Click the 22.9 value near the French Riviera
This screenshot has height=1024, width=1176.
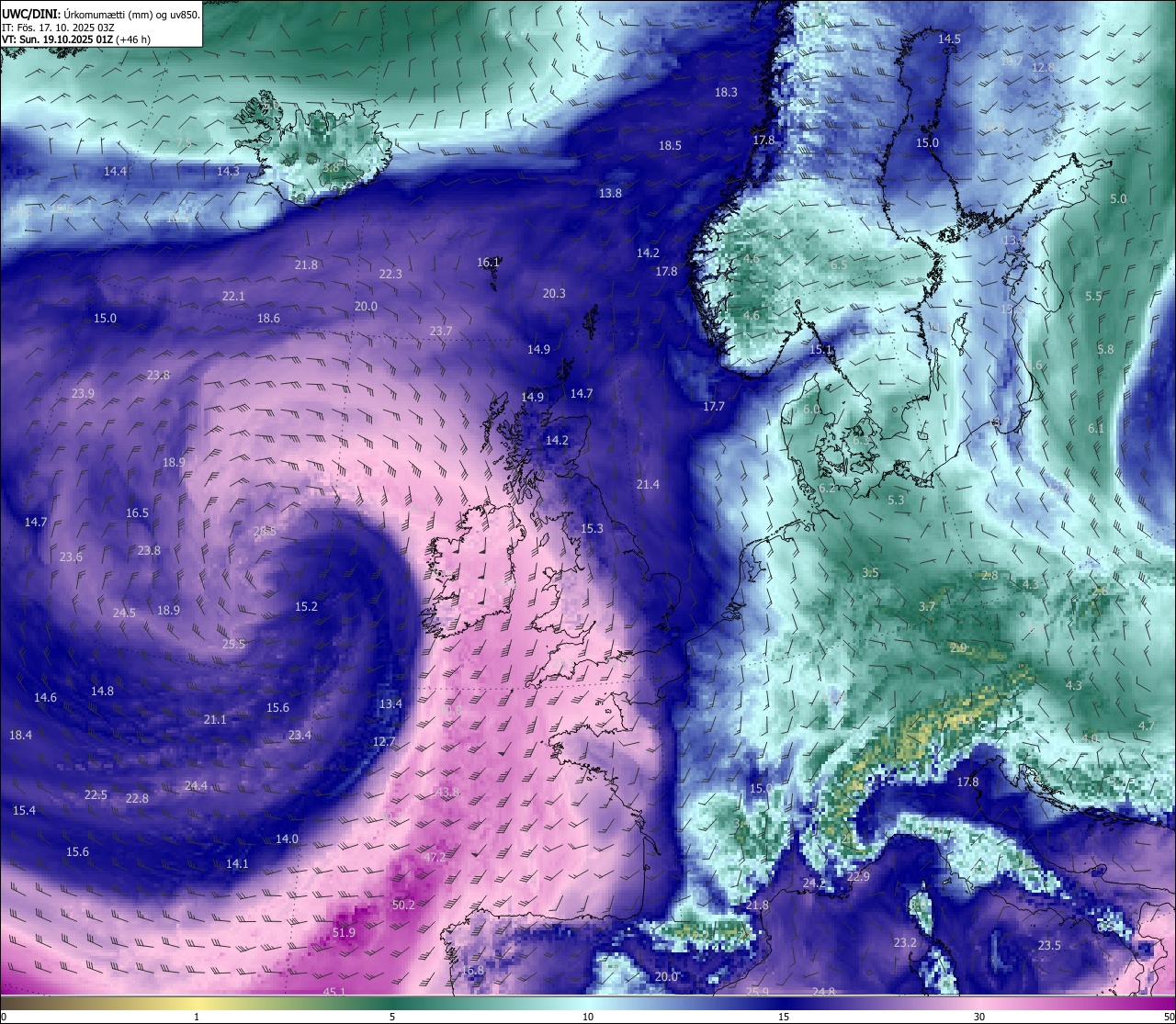[x=858, y=876]
